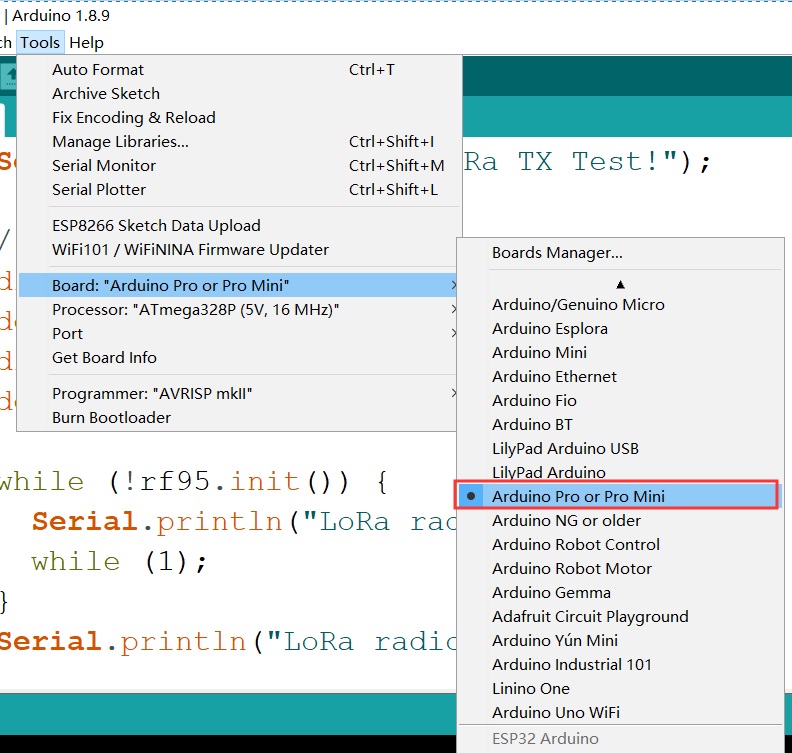Expand the Processor ATmega328P submenu
The width and height of the screenshot is (792, 753).
point(237,310)
